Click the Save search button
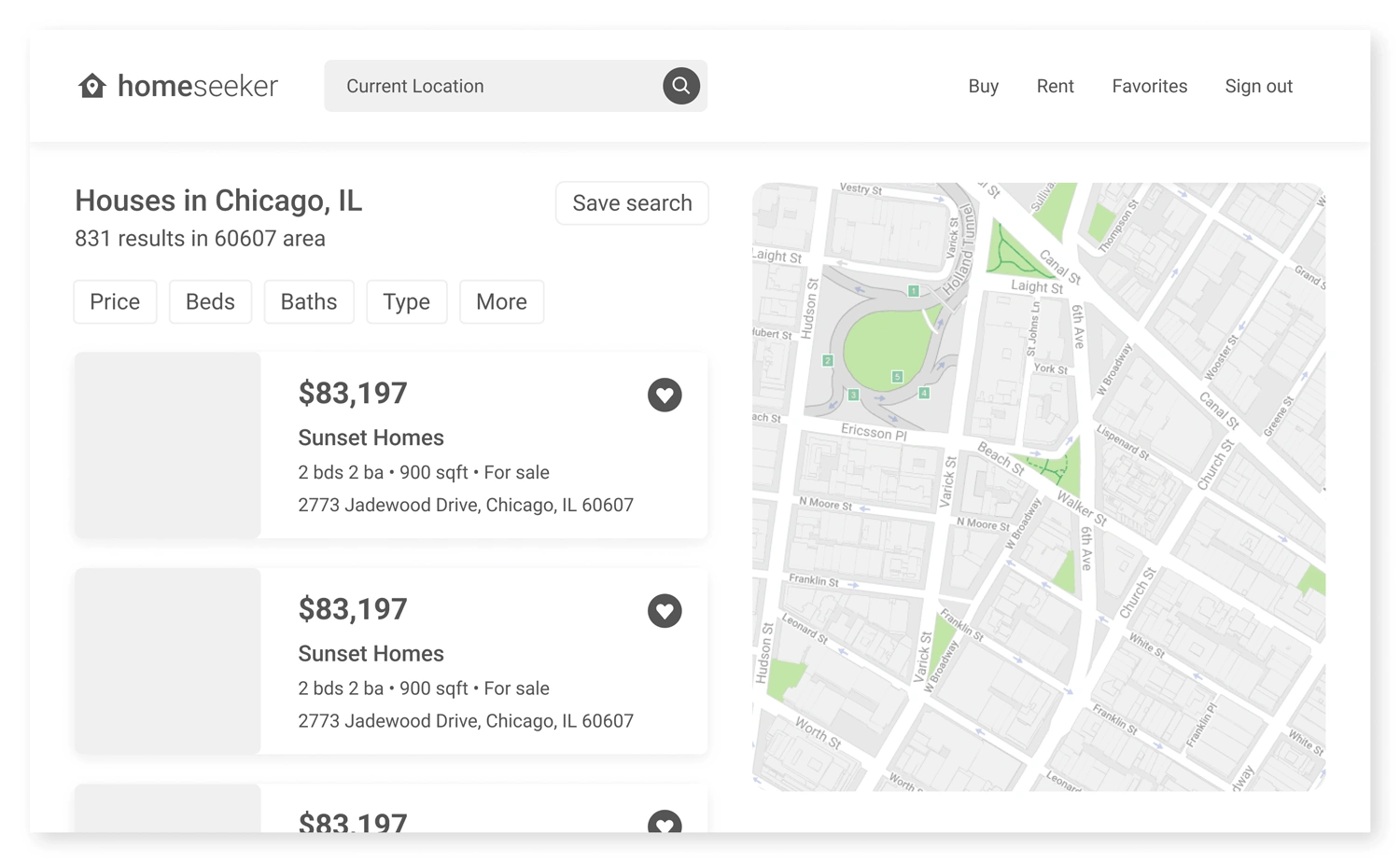This screenshot has width=1400, height=862. (632, 203)
